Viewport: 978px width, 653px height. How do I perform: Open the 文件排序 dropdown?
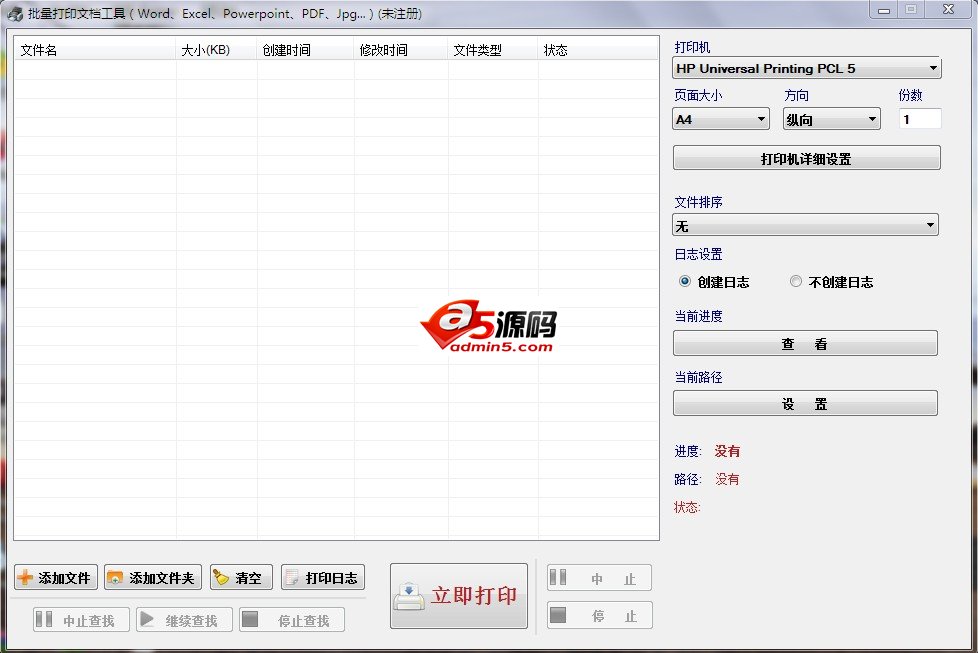pyautogui.click(x=805, y=225)
